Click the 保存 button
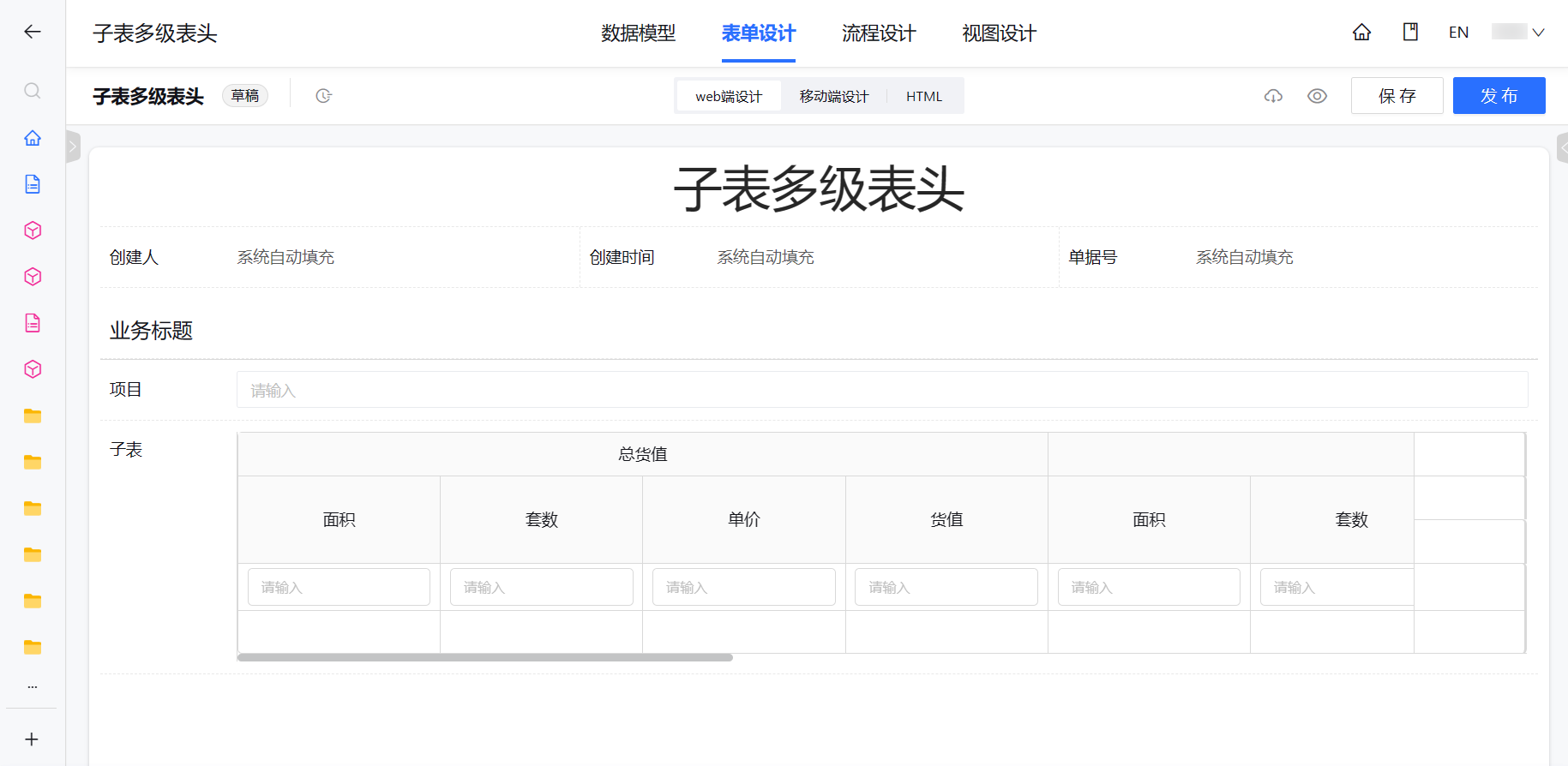This screenshot has height=766, width=1568. [x=1397, y=96]
